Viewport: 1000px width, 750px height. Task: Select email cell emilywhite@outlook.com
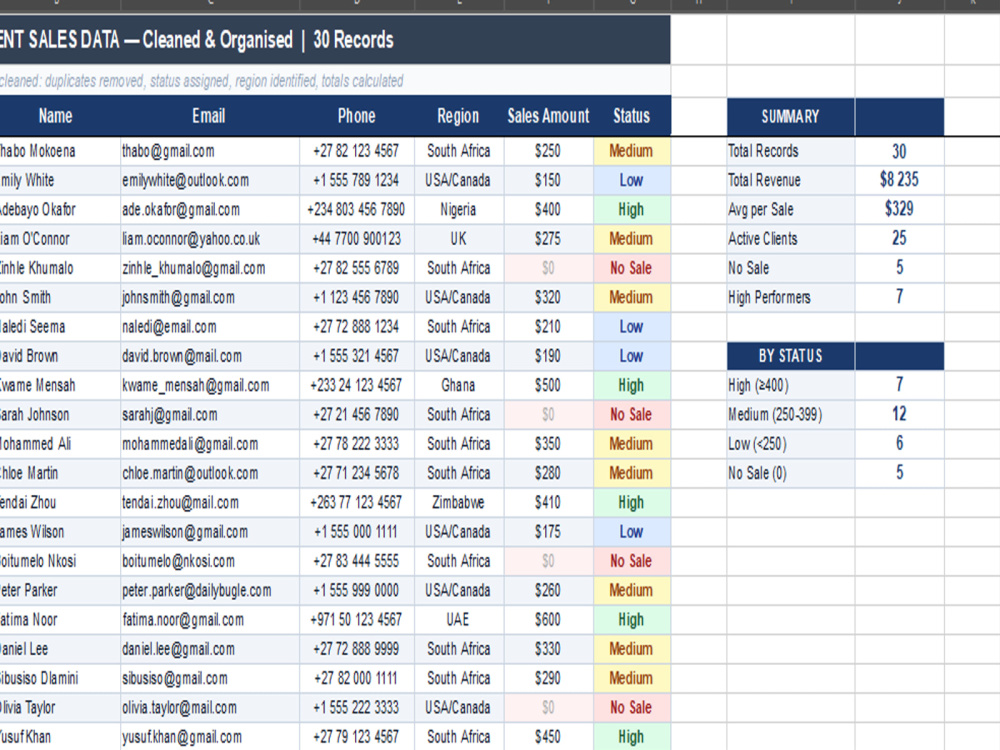210,180
